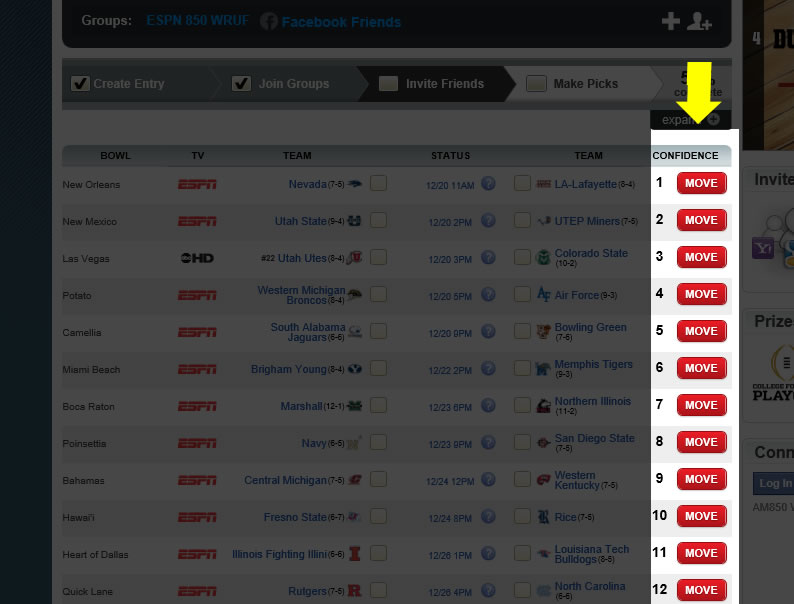Open Louisiana Tech Bulldogs team link
Viewport: 794px width, 604px height.
tap(591, 554)
